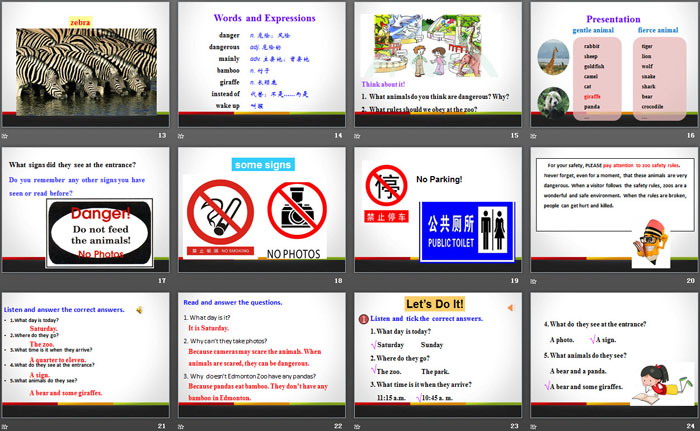Click the animation star under slide 13
The image size is (700, 431).
click(x=4, y=136)
